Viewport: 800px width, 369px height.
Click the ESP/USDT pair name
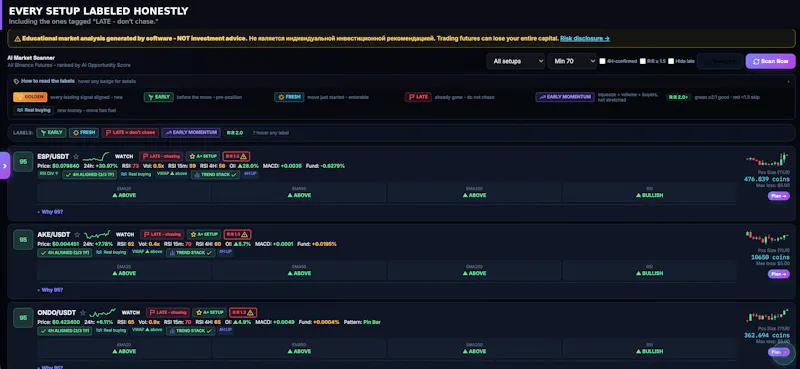(x=53, y=157)
